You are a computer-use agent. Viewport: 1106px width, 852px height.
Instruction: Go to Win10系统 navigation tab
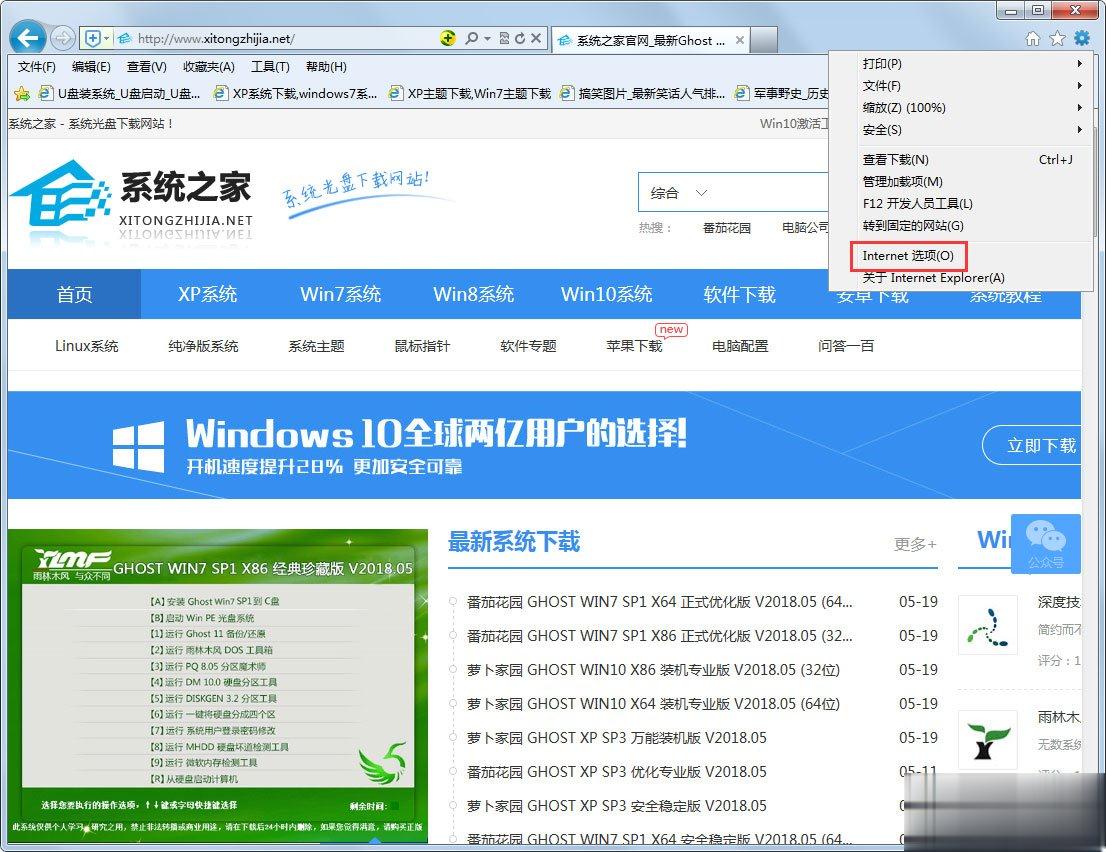click(x=607, y=294)
